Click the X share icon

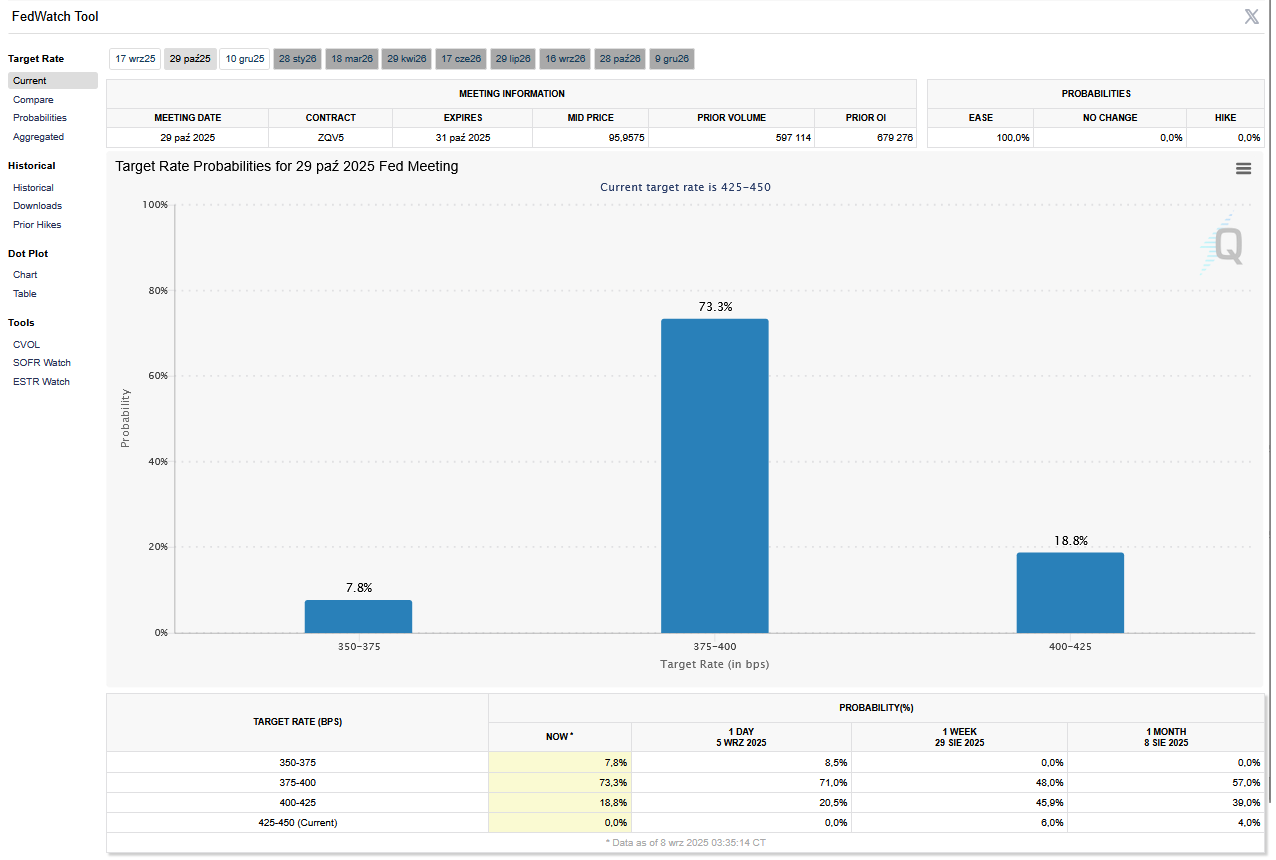click(1251, 16)
